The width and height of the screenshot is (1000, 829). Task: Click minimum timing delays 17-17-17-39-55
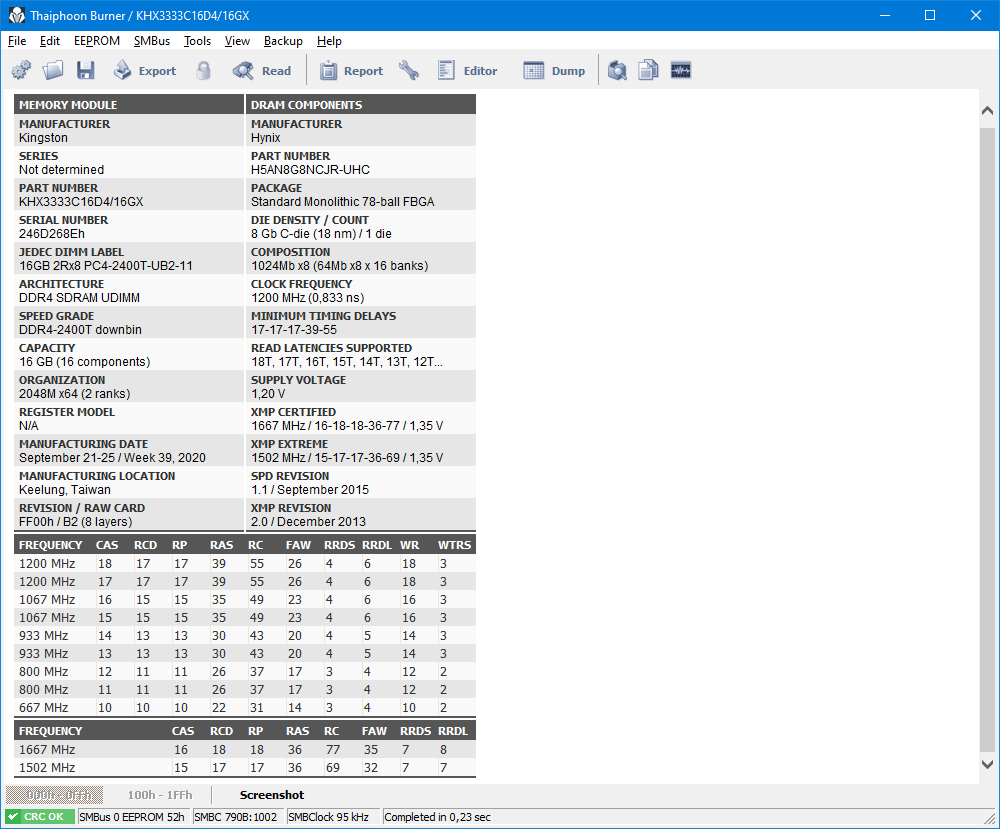tap(294, 330)
